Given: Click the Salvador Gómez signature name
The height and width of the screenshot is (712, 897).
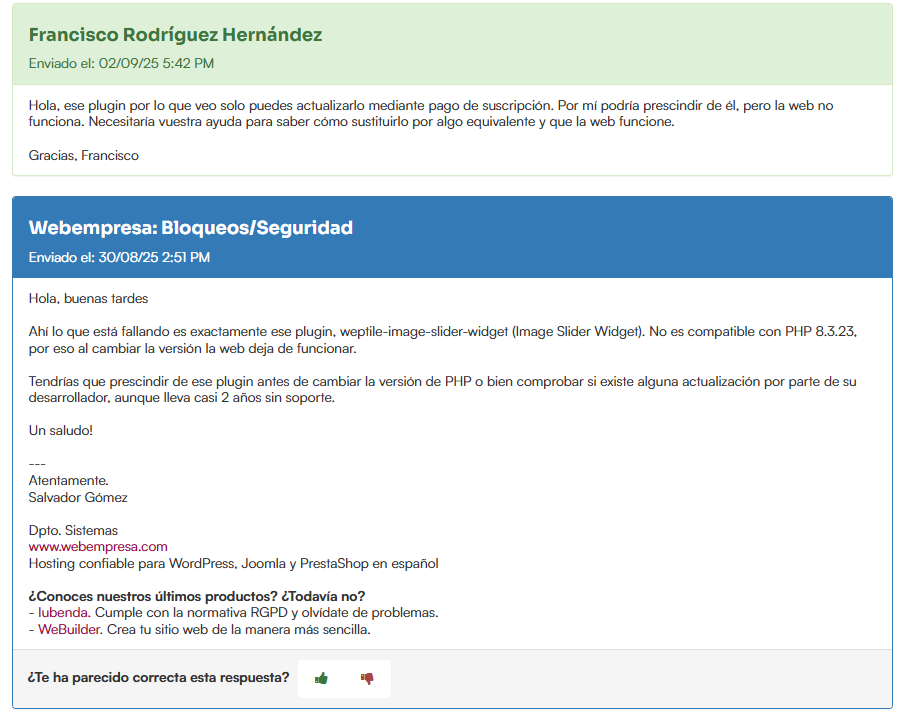Looking at the screenshot, I should tap(78, 497).
